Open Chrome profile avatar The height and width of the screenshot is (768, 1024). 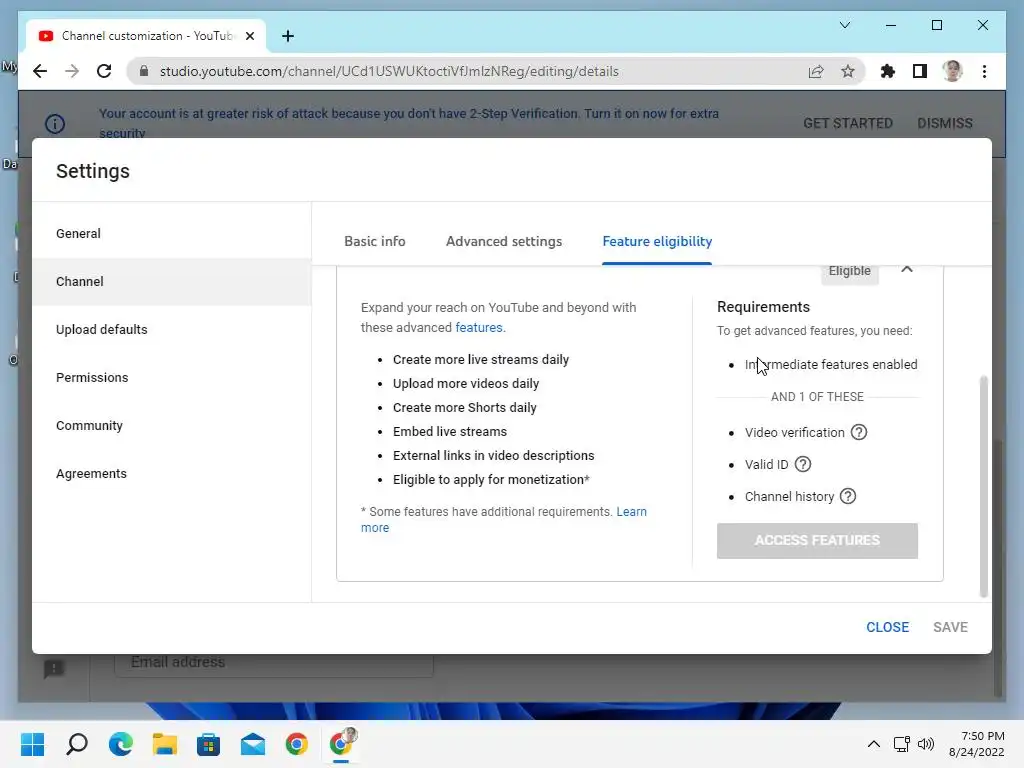click(952, 71)
